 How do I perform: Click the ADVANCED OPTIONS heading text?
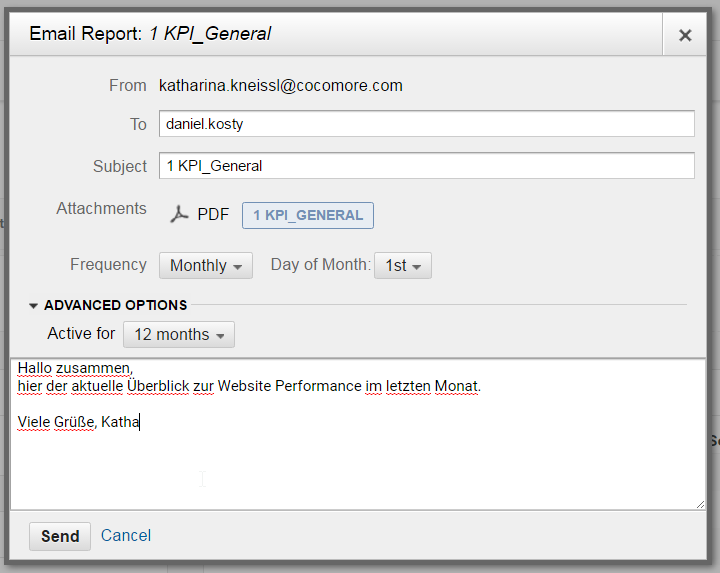pos(116,305)
